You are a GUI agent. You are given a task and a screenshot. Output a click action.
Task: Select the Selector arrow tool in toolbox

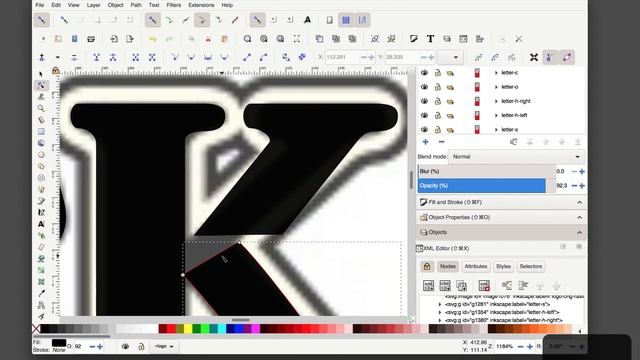coord(41,74)
